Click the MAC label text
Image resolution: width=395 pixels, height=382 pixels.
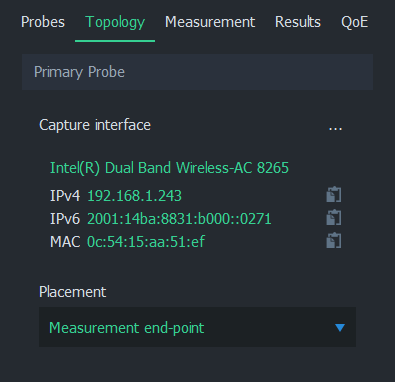65,242
